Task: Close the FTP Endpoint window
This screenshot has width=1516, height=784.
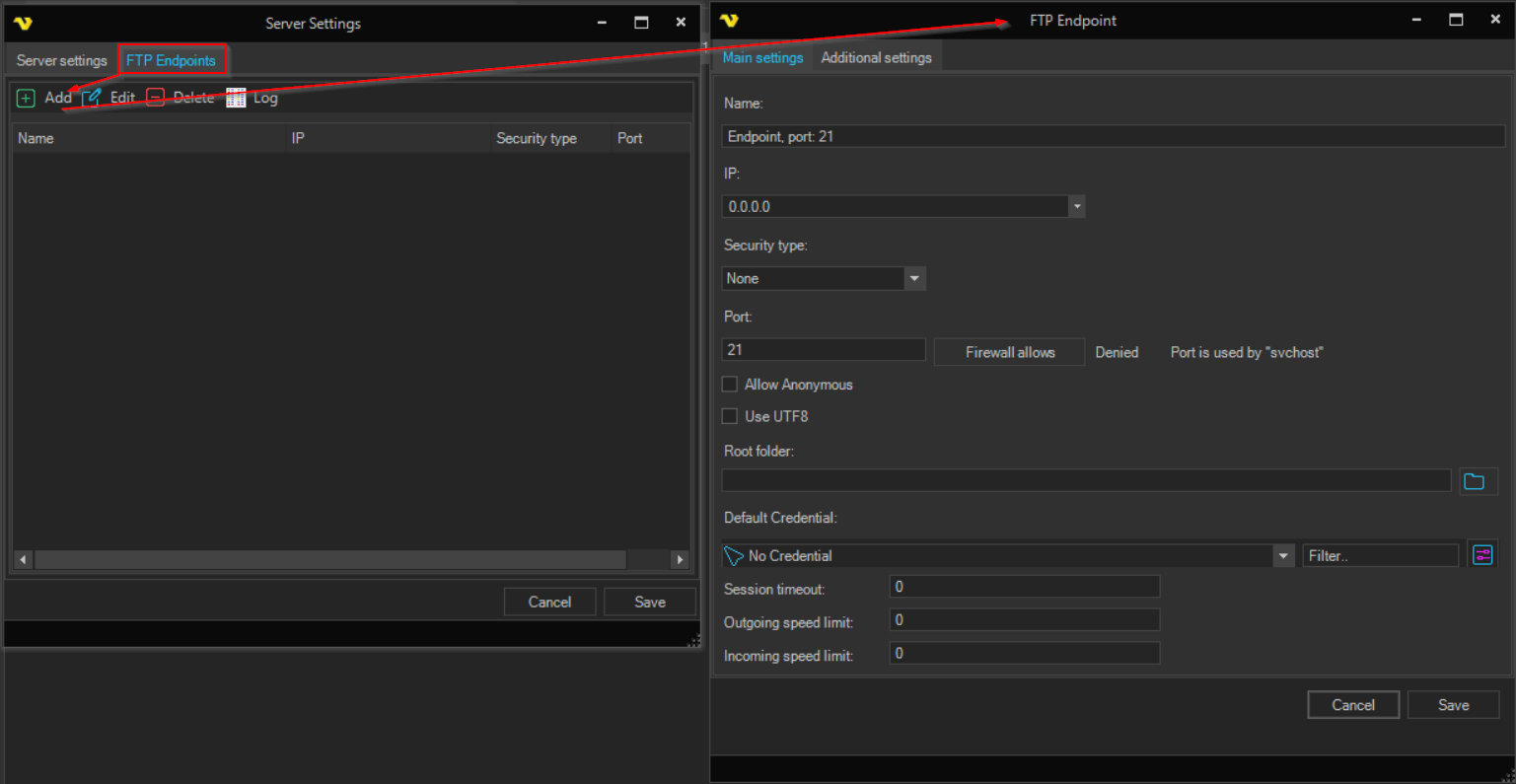Action: [x=1495, y=20]
